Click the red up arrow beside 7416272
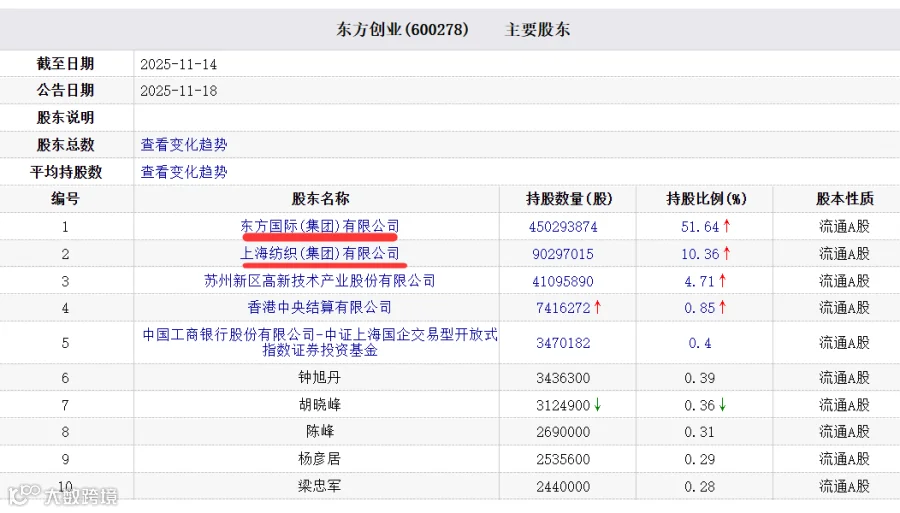Viewport: 900px width, 513px height. (x=598, y=308)
